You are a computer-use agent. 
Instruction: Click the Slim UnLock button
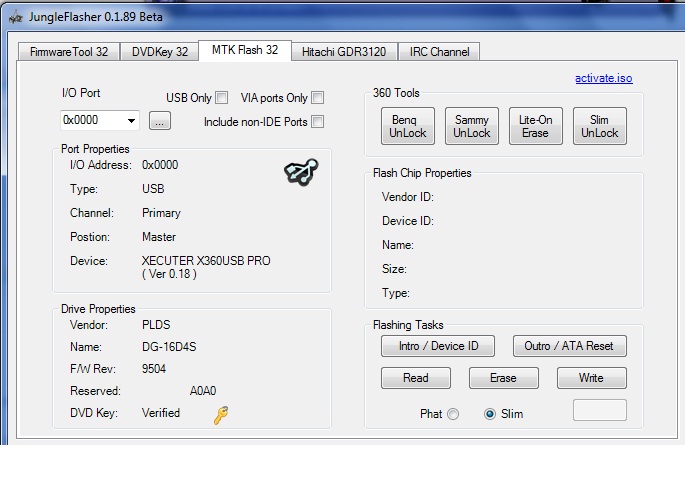[600, 126]
